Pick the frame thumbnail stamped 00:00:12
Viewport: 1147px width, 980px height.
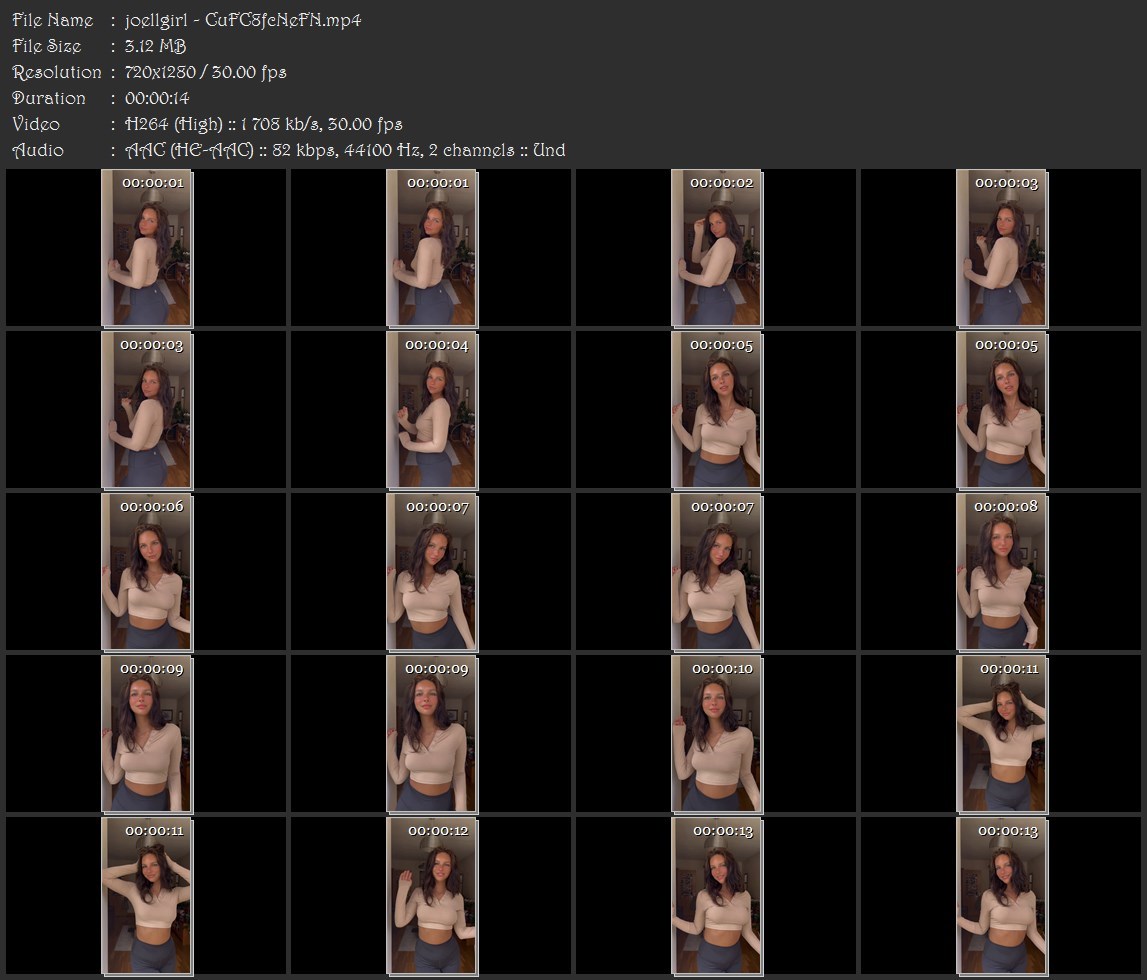click(432, 897)
